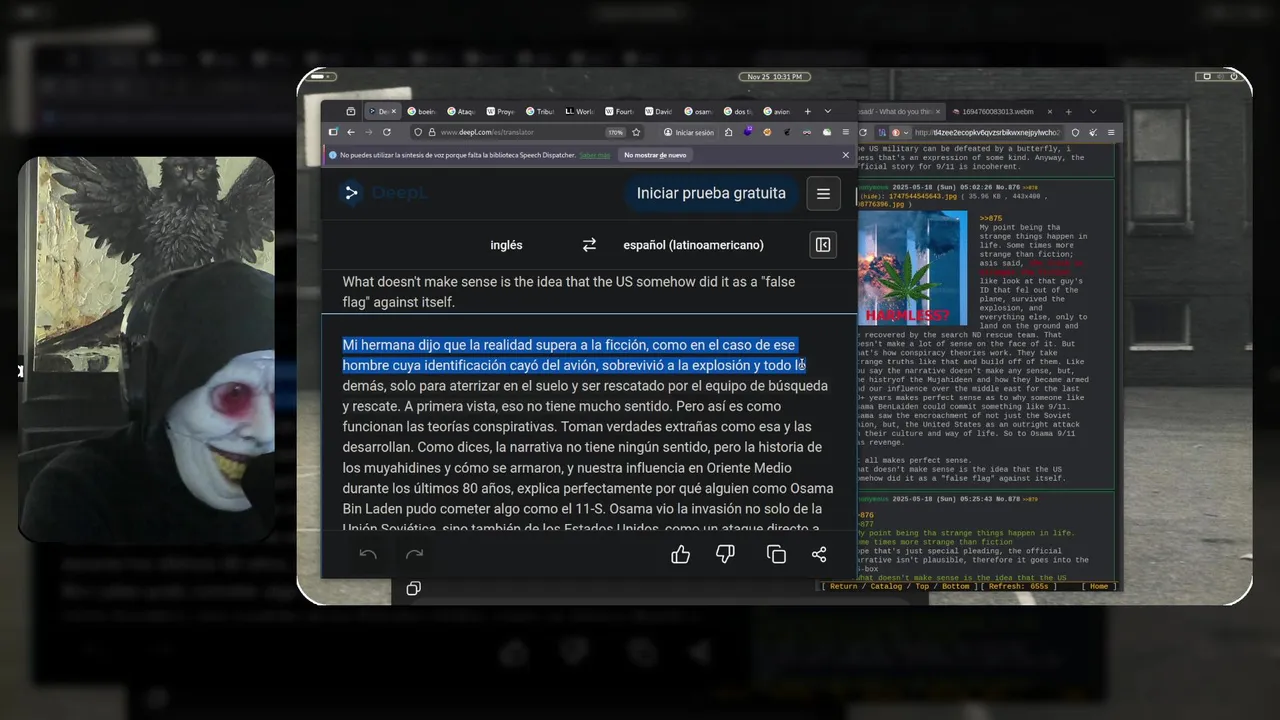Screen dimensions: 1280x720
Task: Click the onion URL address field
Action: tap(988, 132)
